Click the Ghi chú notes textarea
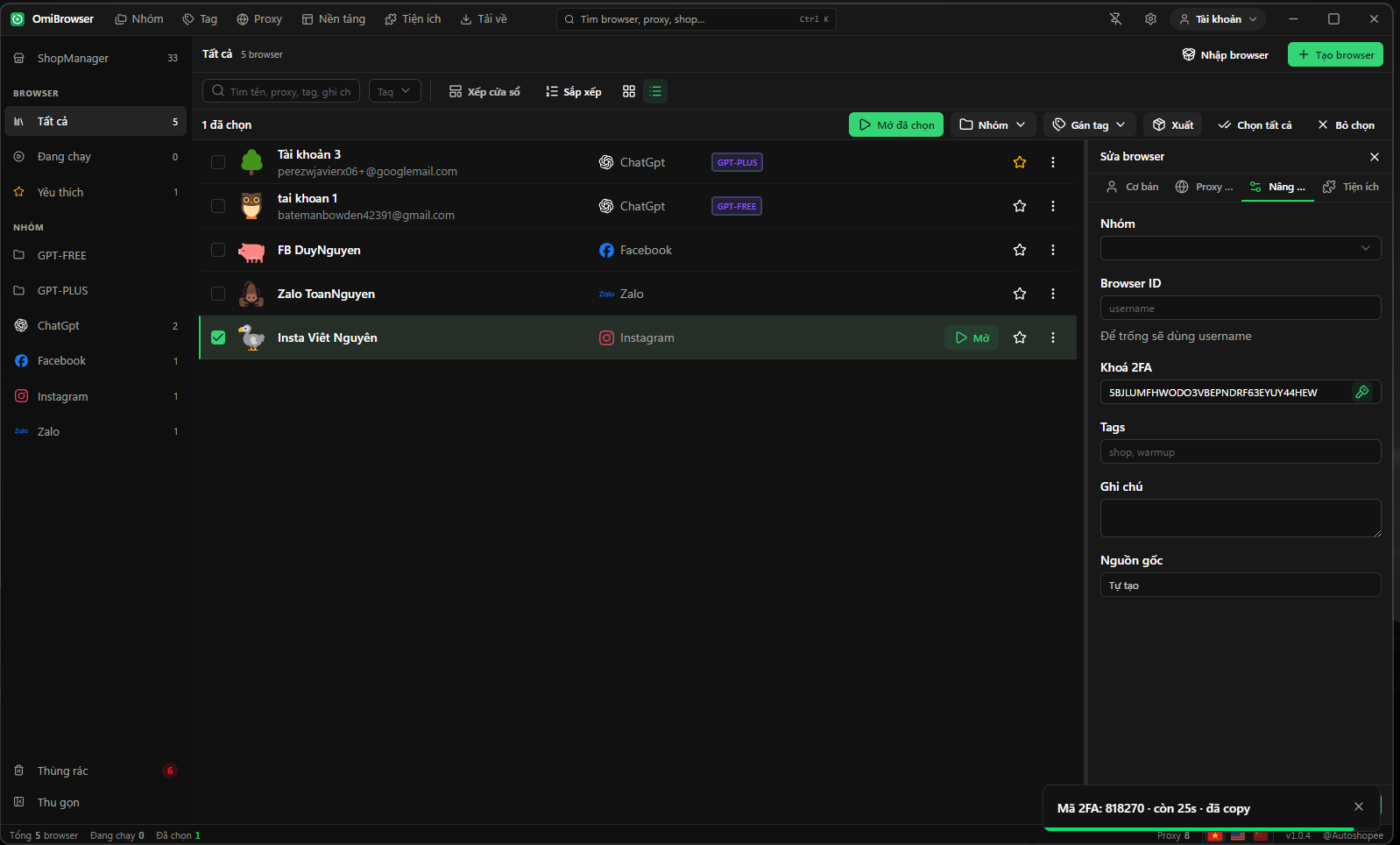 (1241, 518)
